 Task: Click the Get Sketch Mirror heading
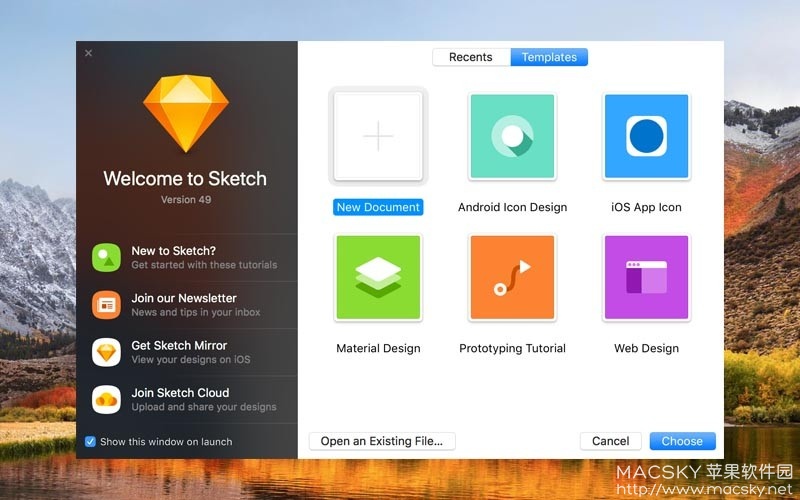coord(179,345)
